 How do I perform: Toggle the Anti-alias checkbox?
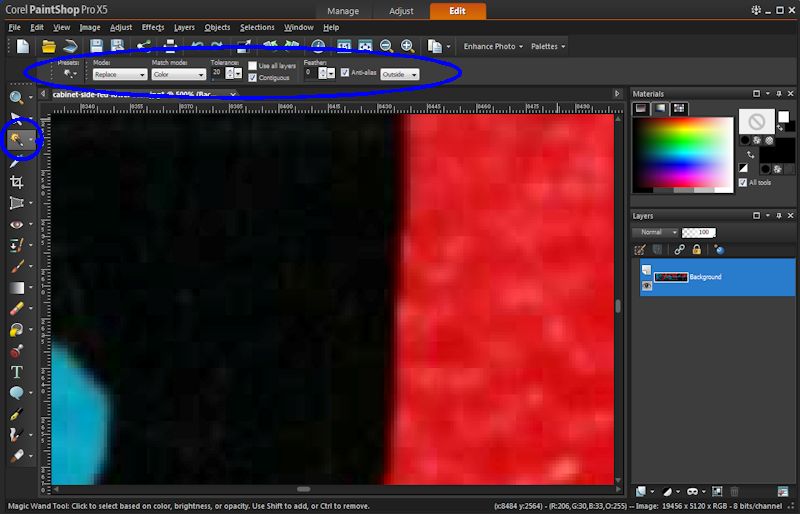345,73
